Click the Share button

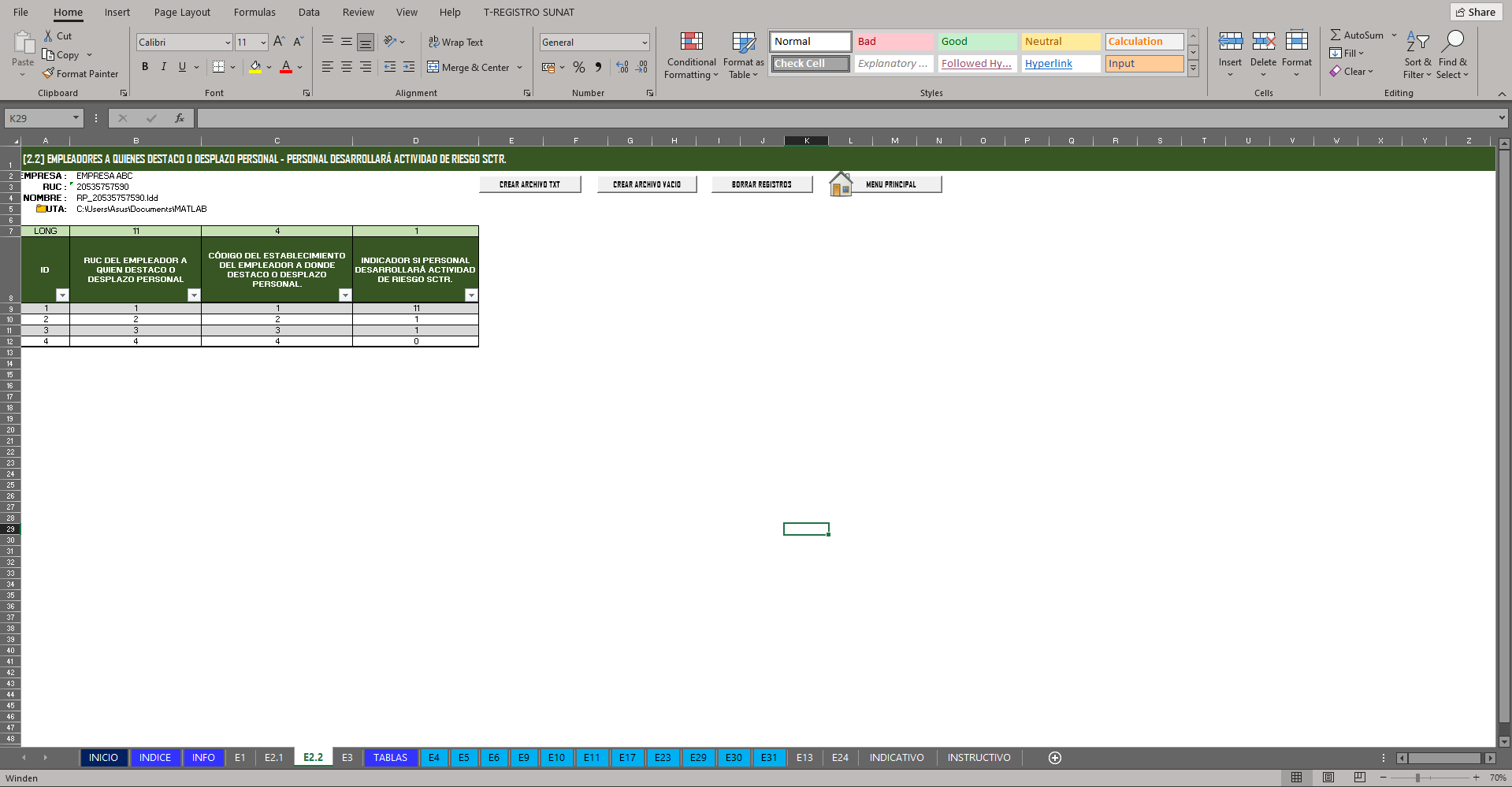click(x=1476, y=12)
